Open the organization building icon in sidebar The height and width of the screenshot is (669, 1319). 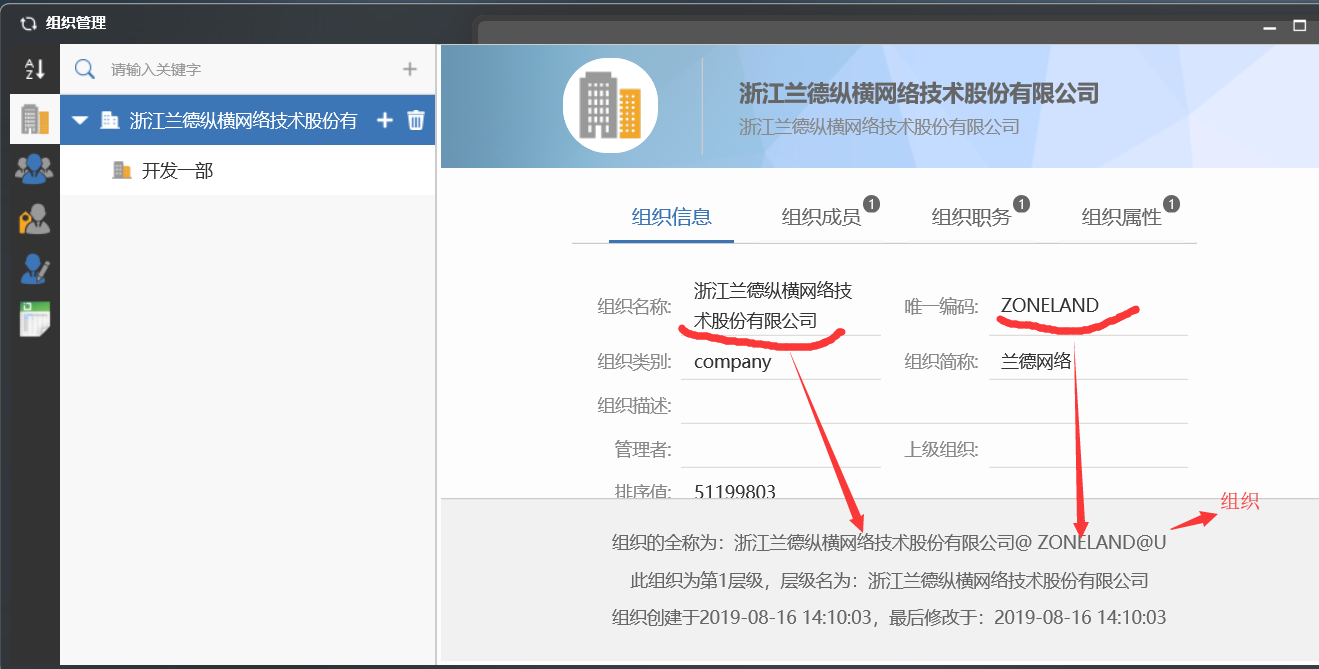pyautogui.click(x=35, y=119)
